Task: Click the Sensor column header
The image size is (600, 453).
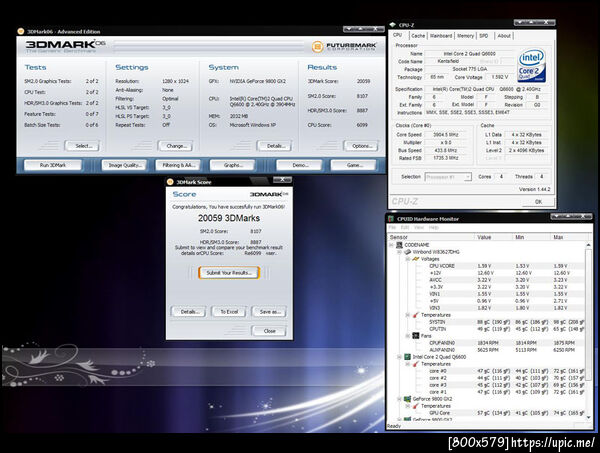Action: pyautogui.click(x=431, y=237)
